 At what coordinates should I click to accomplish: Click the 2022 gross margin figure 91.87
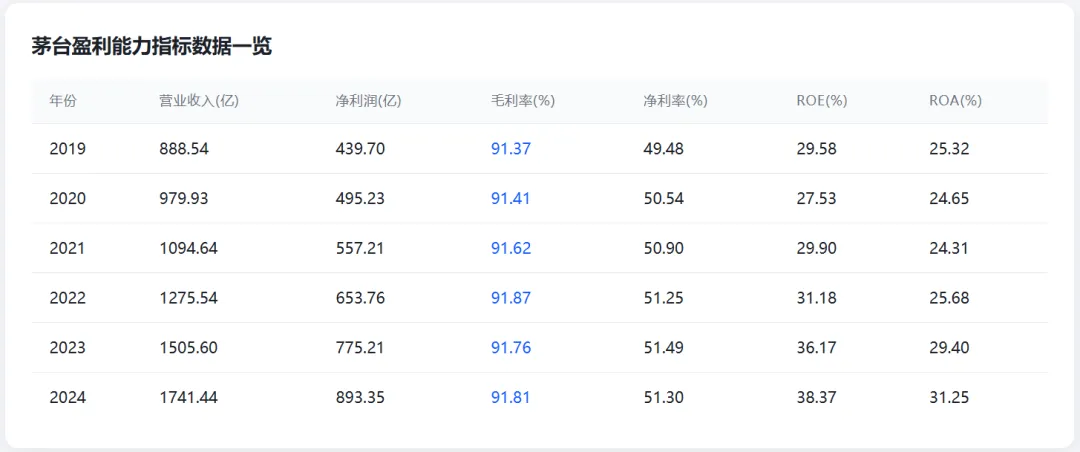coord(511,298)
